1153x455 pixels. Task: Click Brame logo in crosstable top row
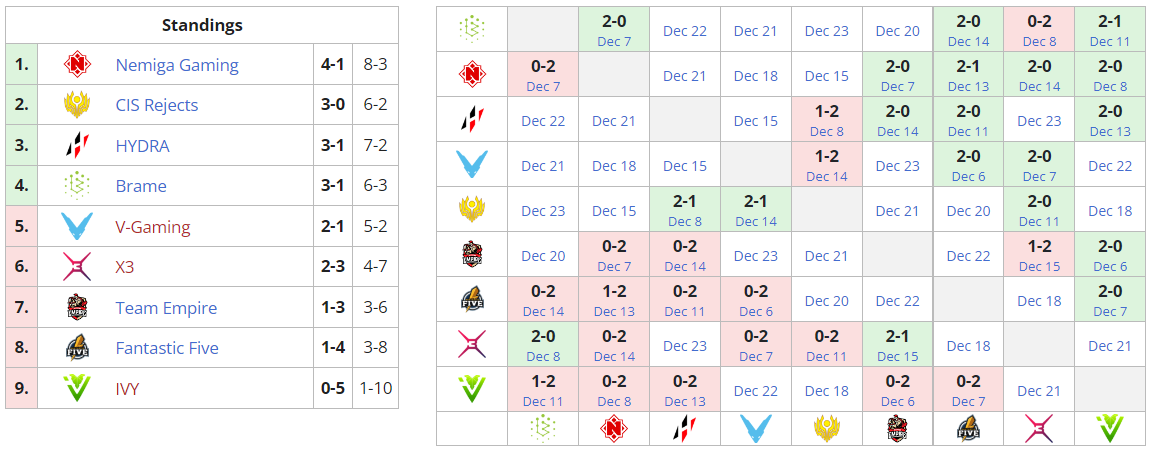point(472,27)
